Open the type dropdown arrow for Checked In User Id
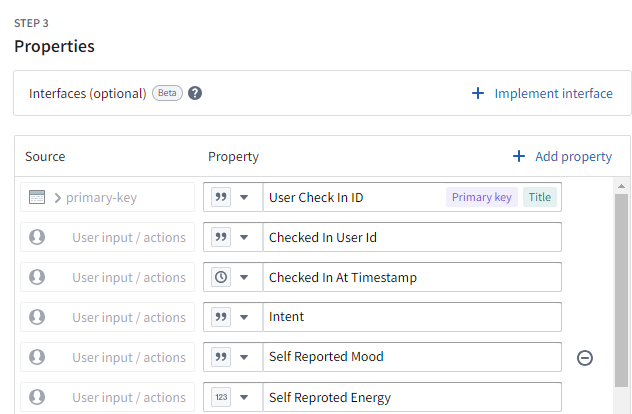This screenshot has width=632, height=414. 245,237
